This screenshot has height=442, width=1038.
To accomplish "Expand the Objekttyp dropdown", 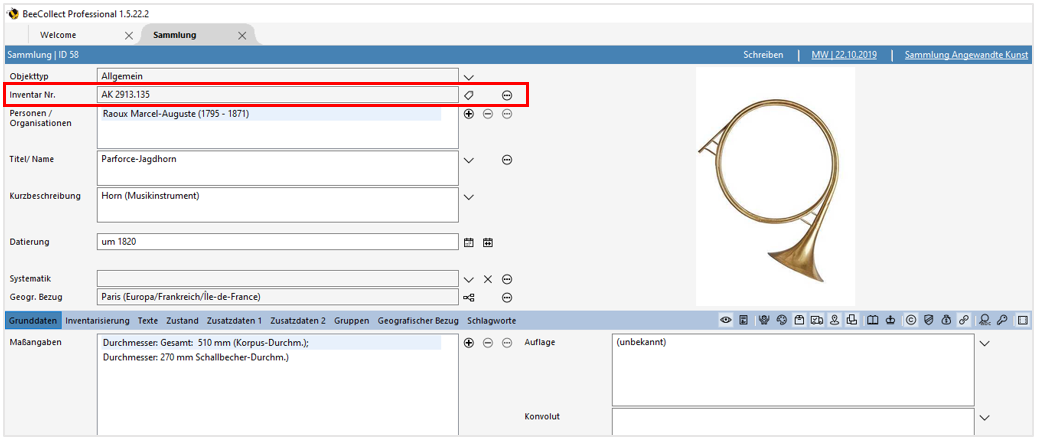I will point(469,76).
